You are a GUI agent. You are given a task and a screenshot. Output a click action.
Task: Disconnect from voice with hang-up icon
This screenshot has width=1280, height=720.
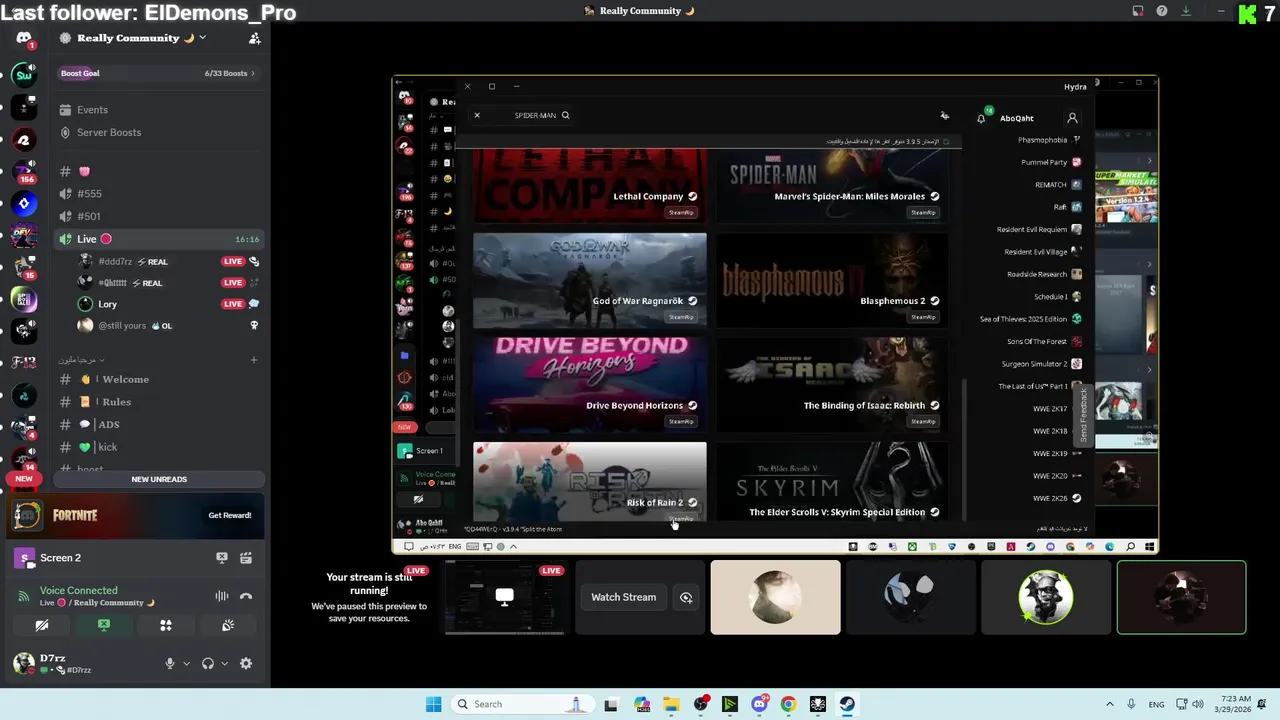246,596
